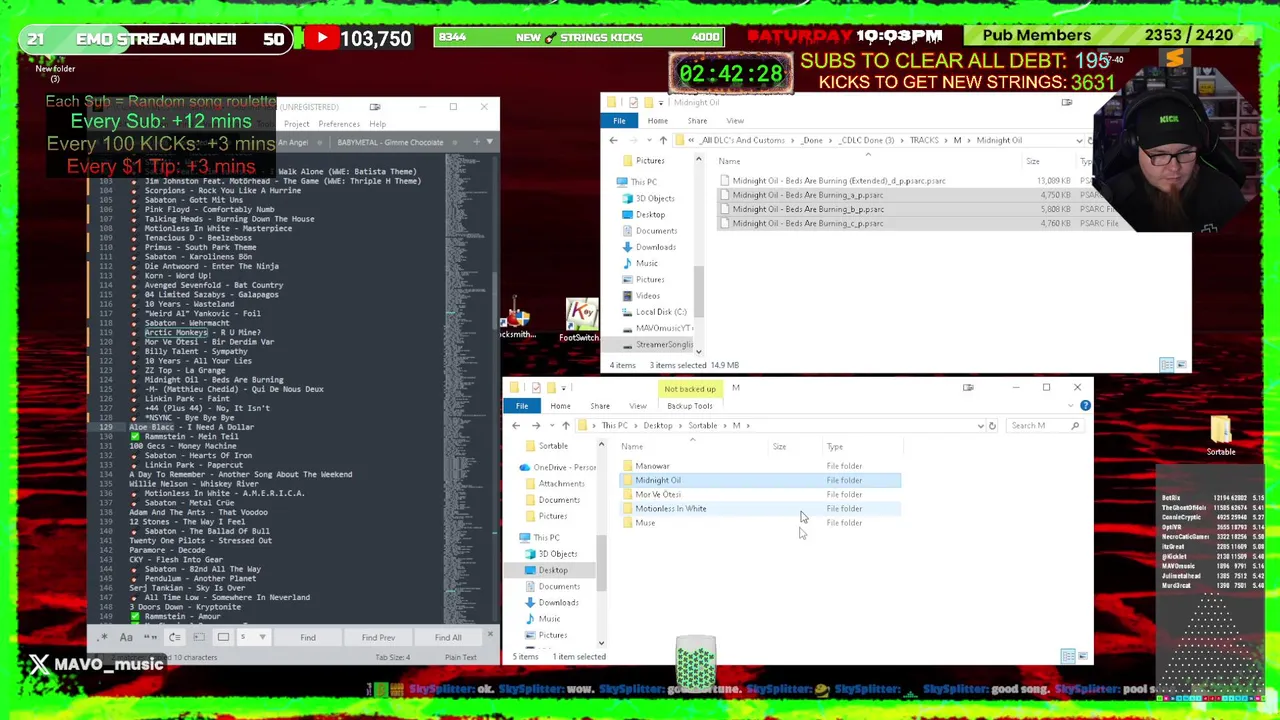Open Backup Tools tab in bottom Explorer
This screenshot has height=720, width=1280.
(689, 405)
